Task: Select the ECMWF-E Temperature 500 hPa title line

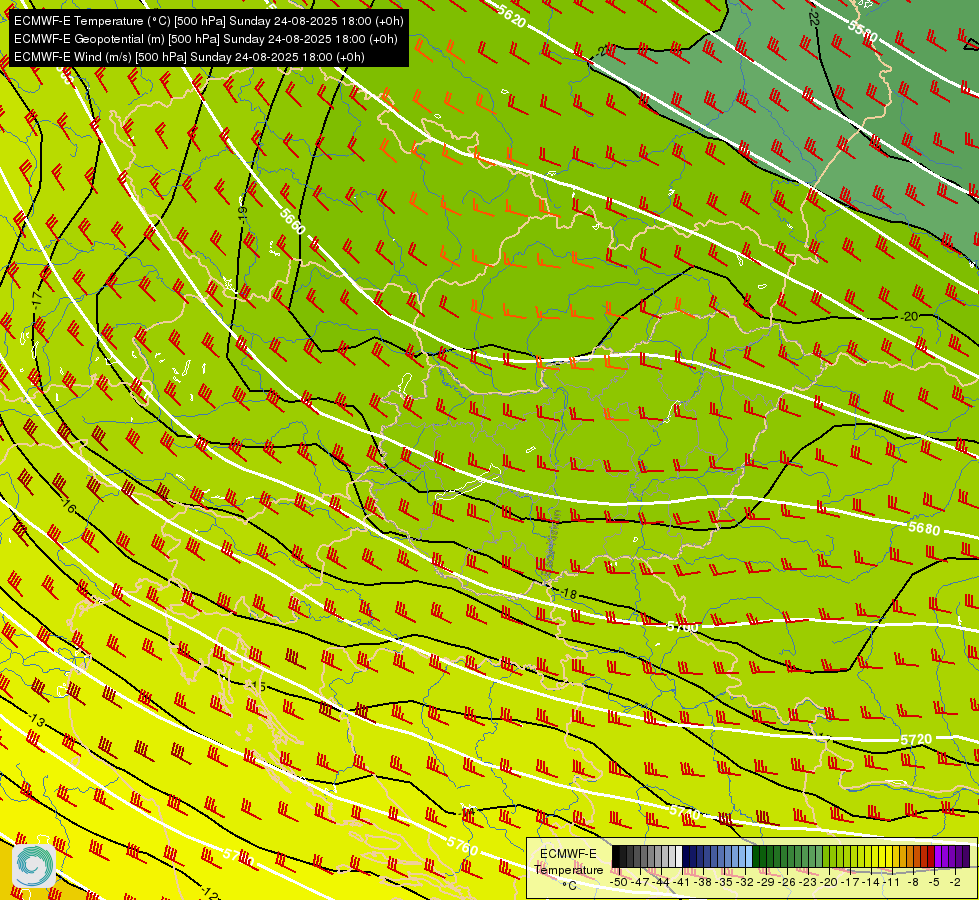Action: click(209, 21)
